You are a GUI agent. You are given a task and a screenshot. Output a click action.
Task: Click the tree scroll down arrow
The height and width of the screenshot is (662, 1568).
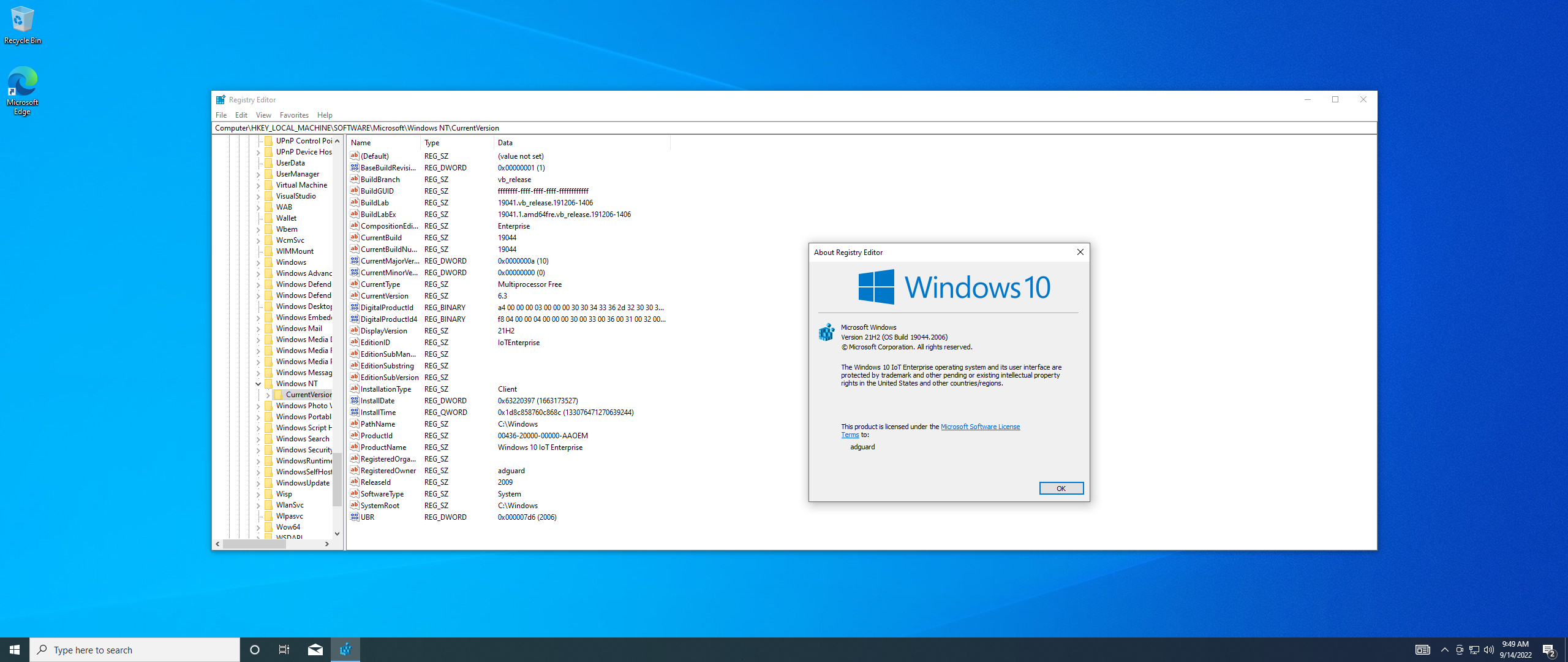tap(337, 534)
